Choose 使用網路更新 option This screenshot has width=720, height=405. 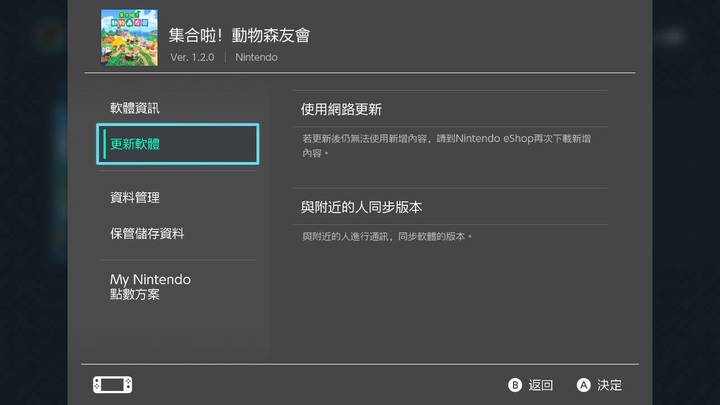point(450,109)
